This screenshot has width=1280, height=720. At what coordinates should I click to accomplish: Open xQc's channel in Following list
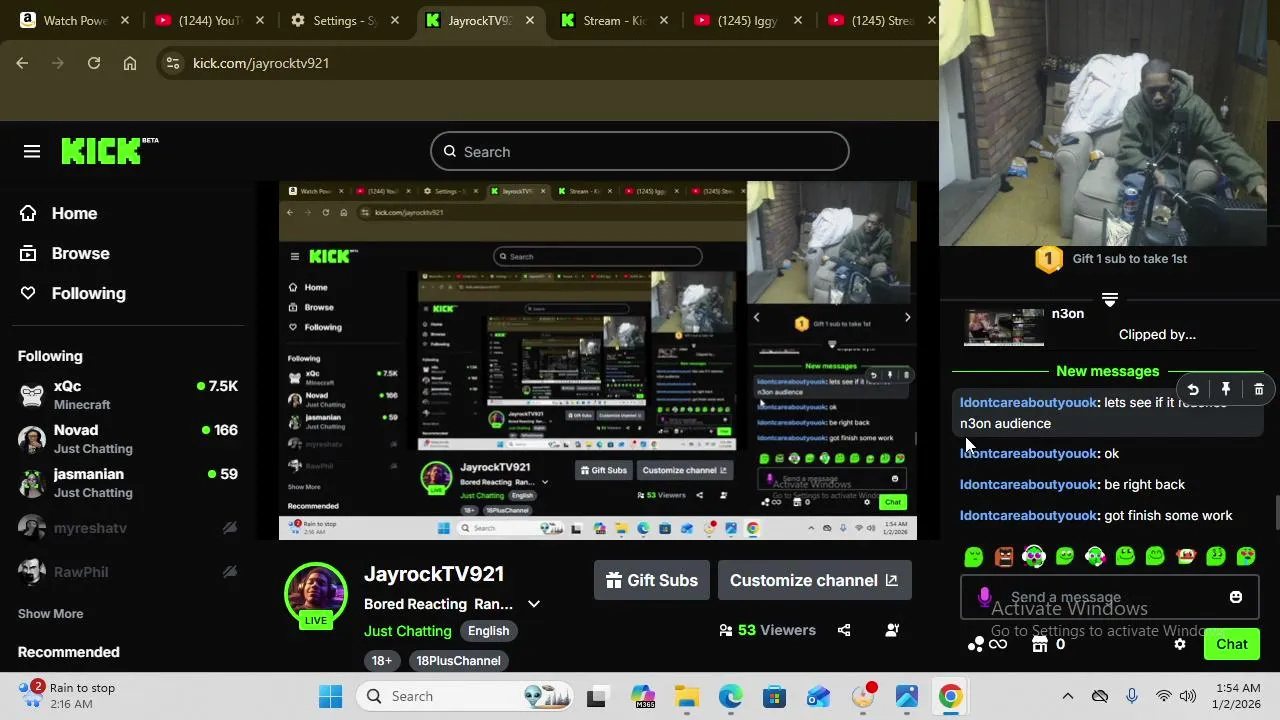click(128, 394)
